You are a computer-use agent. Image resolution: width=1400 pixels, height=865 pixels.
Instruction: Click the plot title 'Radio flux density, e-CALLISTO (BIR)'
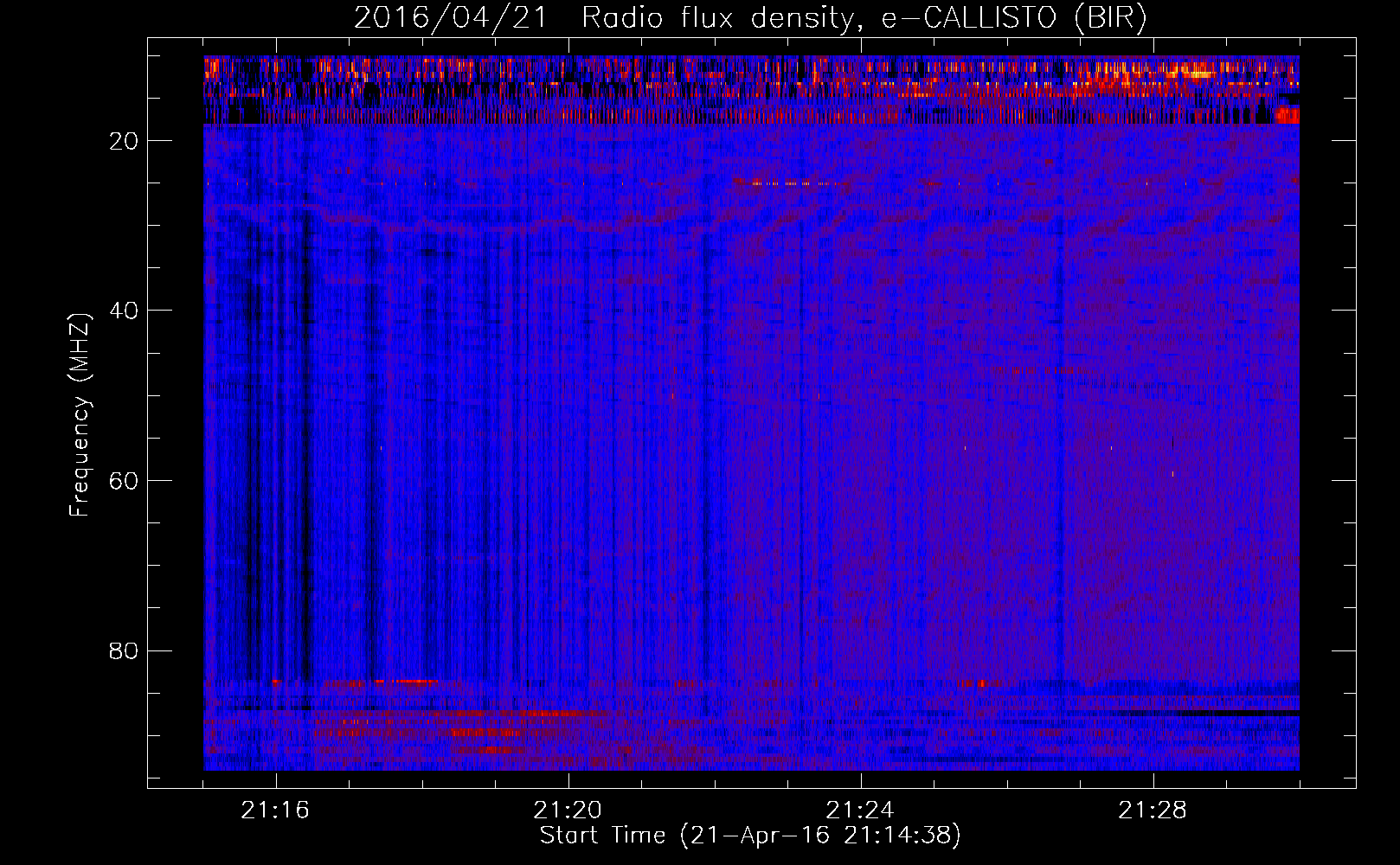pyautogui.click(x=864, y=18)
